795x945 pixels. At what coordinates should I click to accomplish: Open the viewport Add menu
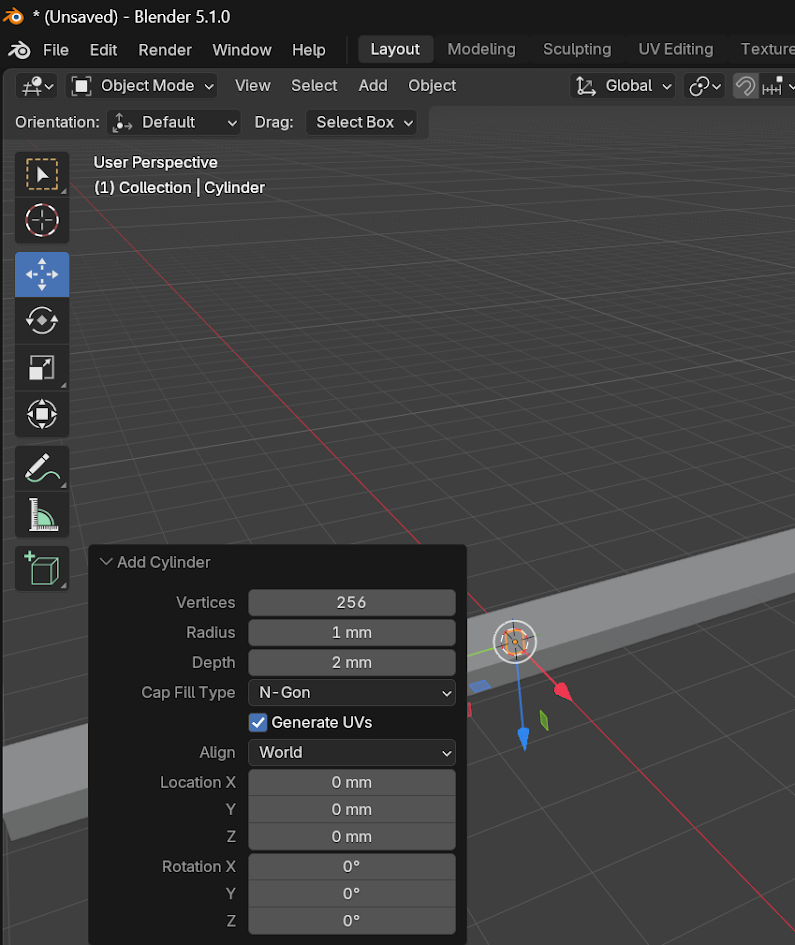click(x=373, y=86)
